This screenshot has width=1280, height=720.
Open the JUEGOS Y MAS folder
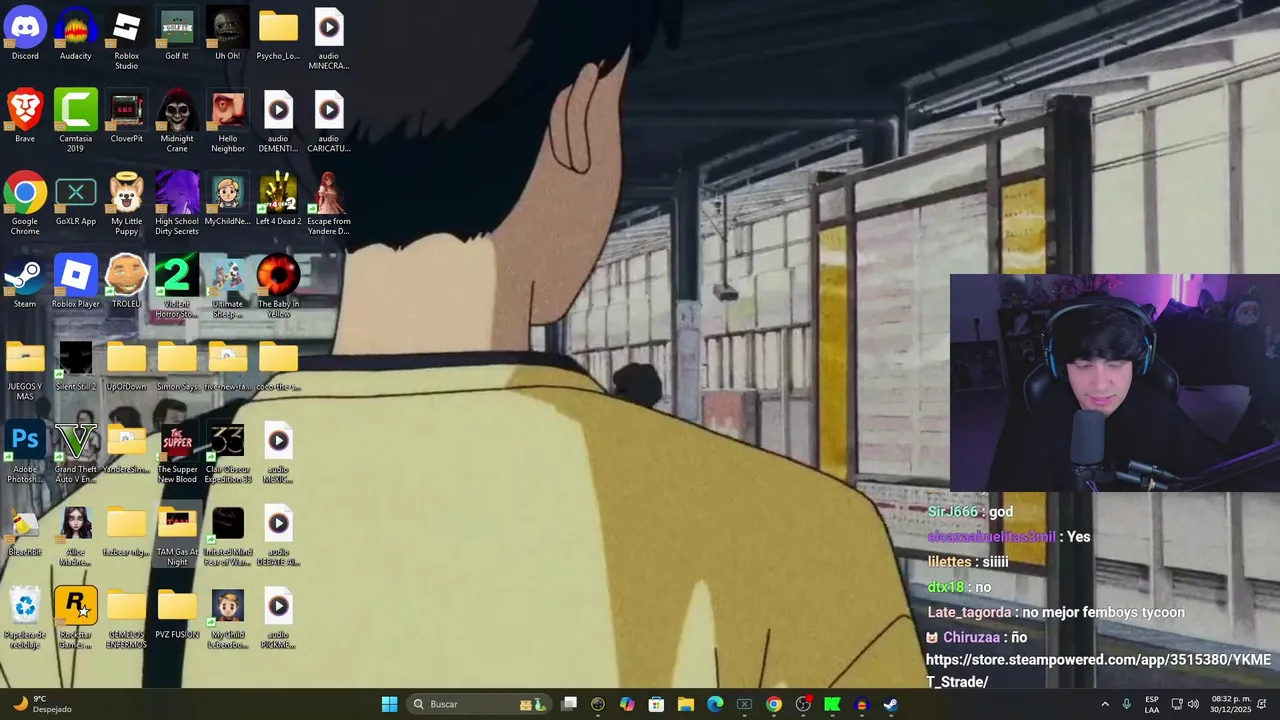(x=25, y=370)
